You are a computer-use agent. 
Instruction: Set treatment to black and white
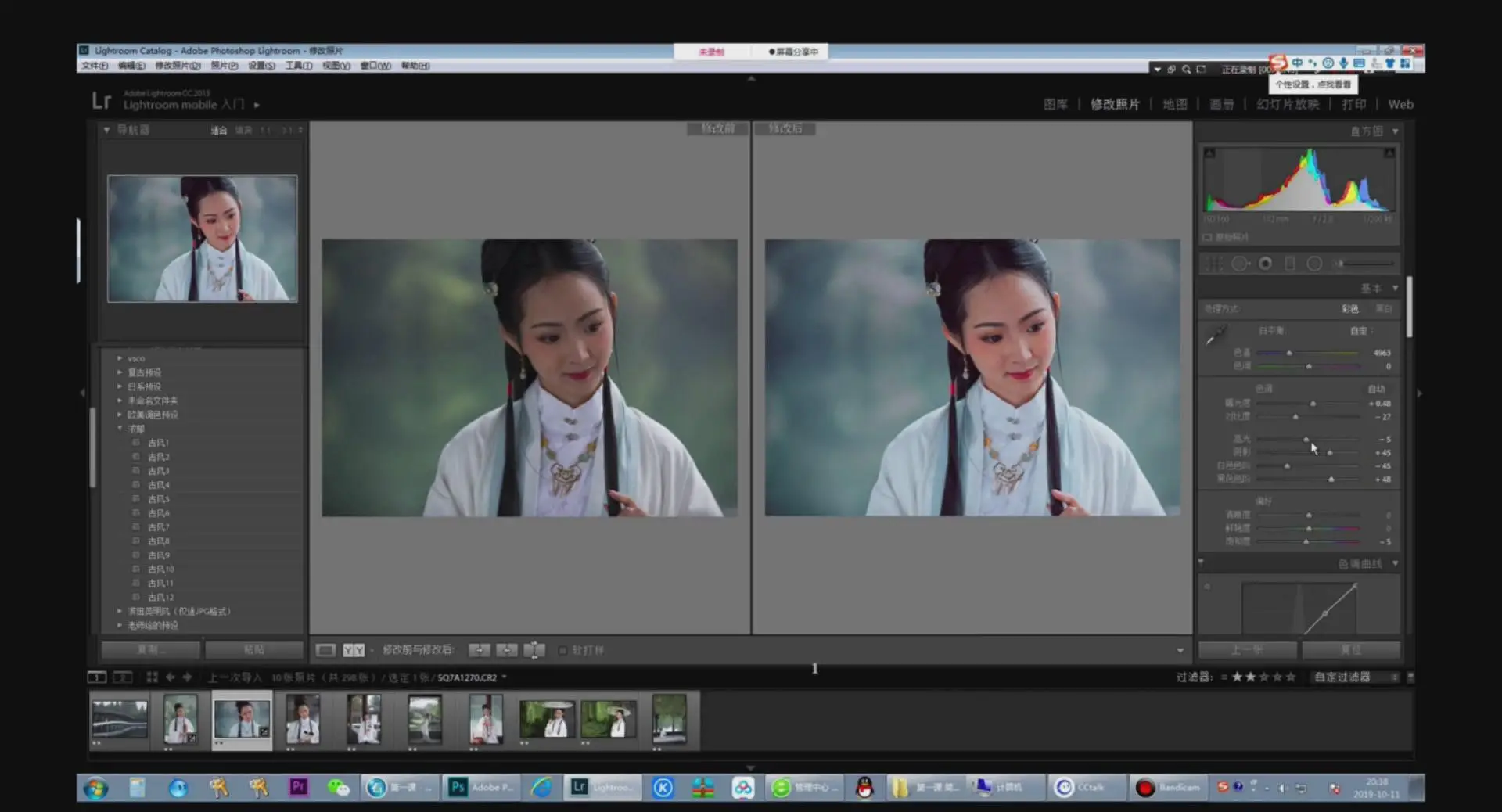click(1384, 309)
